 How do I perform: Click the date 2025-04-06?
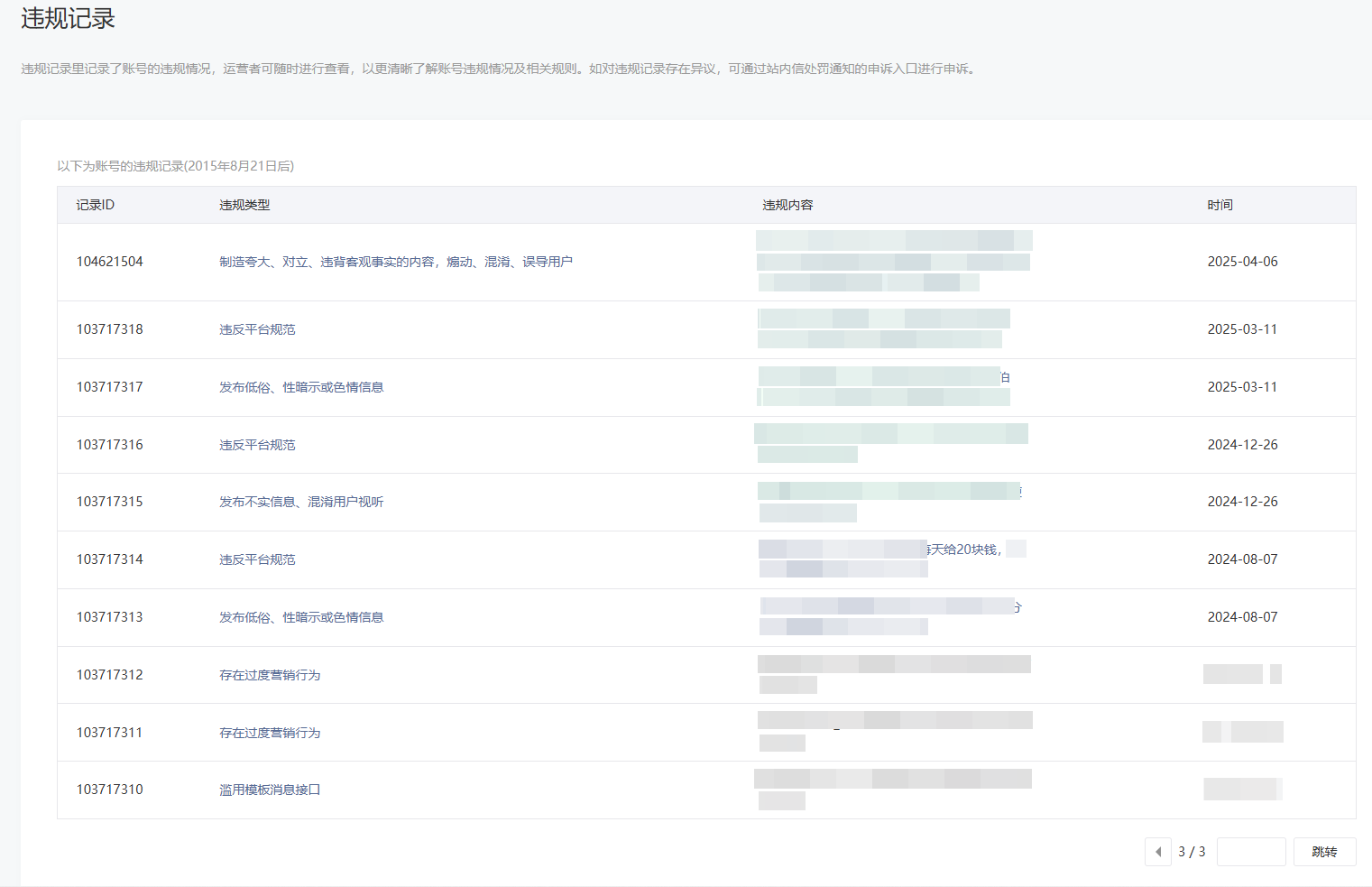tap(1242, 262)
